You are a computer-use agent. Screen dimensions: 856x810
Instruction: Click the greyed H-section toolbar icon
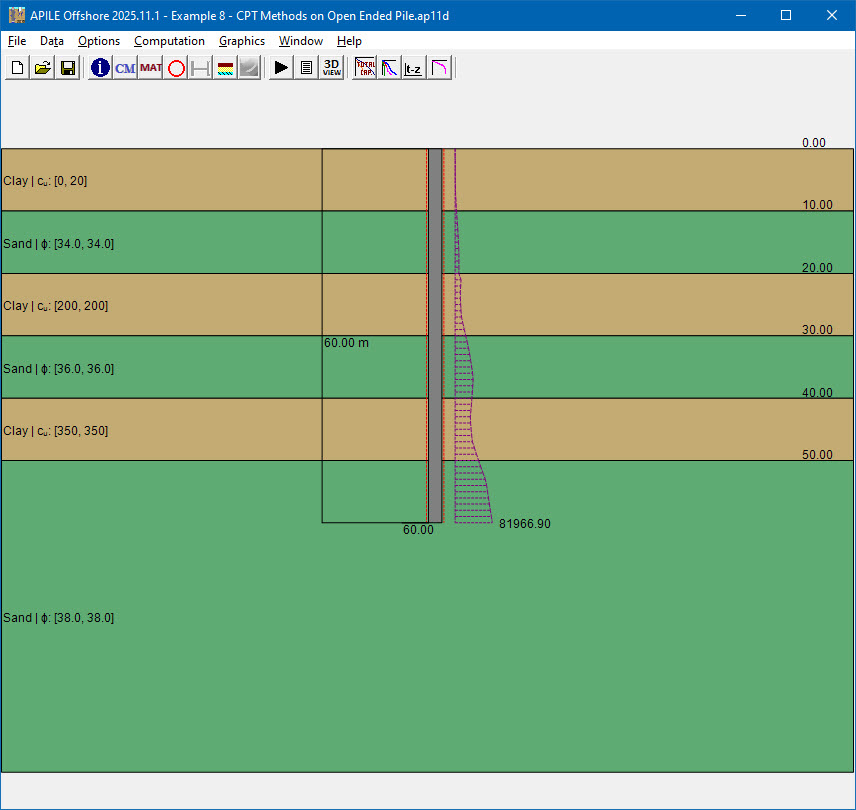pos(200,68)
